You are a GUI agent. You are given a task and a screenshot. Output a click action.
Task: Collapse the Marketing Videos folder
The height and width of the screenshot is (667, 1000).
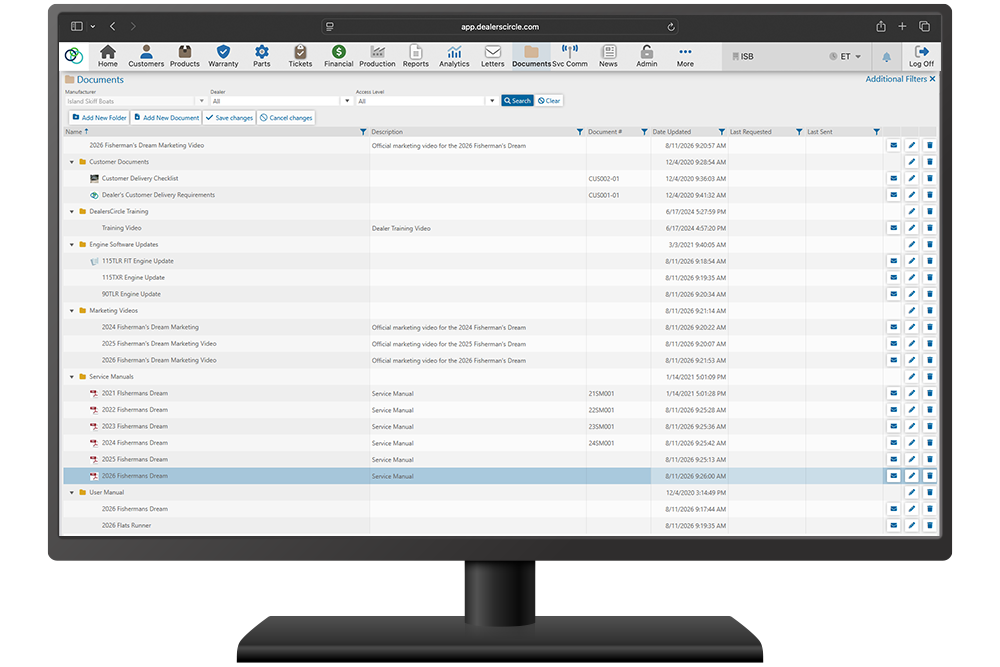pyautogui.click(x=71, y=311)
